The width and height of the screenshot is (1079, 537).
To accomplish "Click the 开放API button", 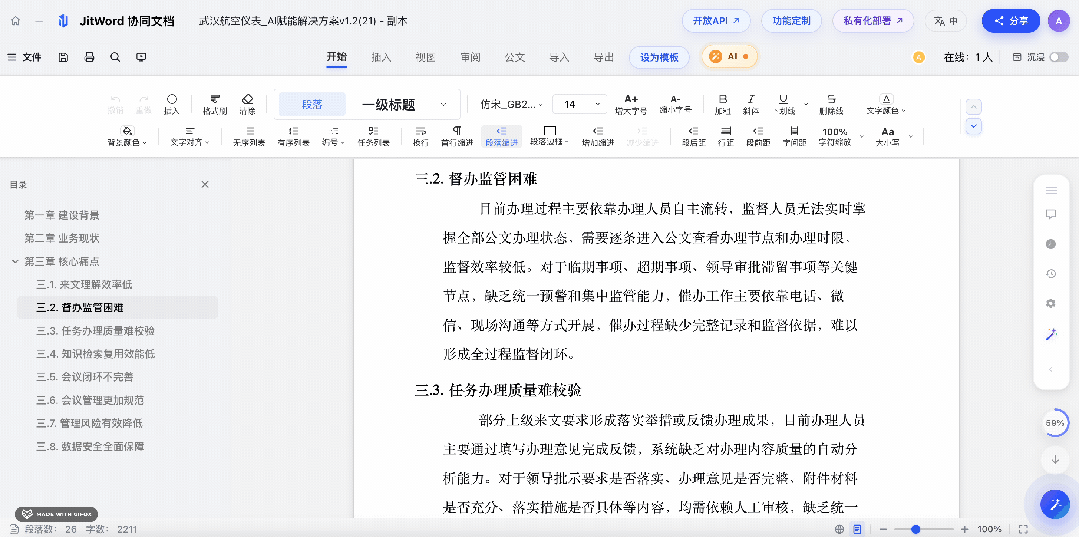I will (716, 21).
